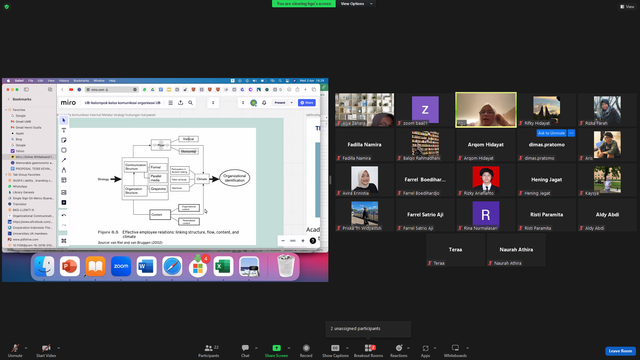This screenshot has width=640, height=360.
Task: Click the Miro search magnifier icon
Action: pyautogui.click(x=190, y=103)
